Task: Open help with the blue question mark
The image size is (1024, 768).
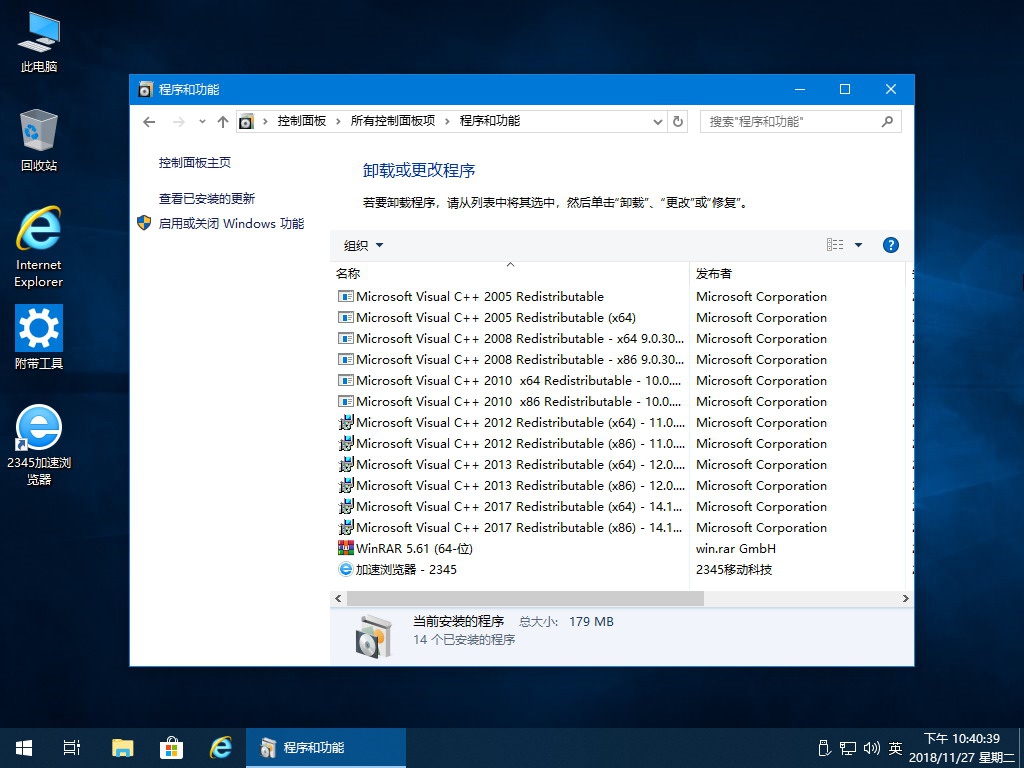Action: 891,245
